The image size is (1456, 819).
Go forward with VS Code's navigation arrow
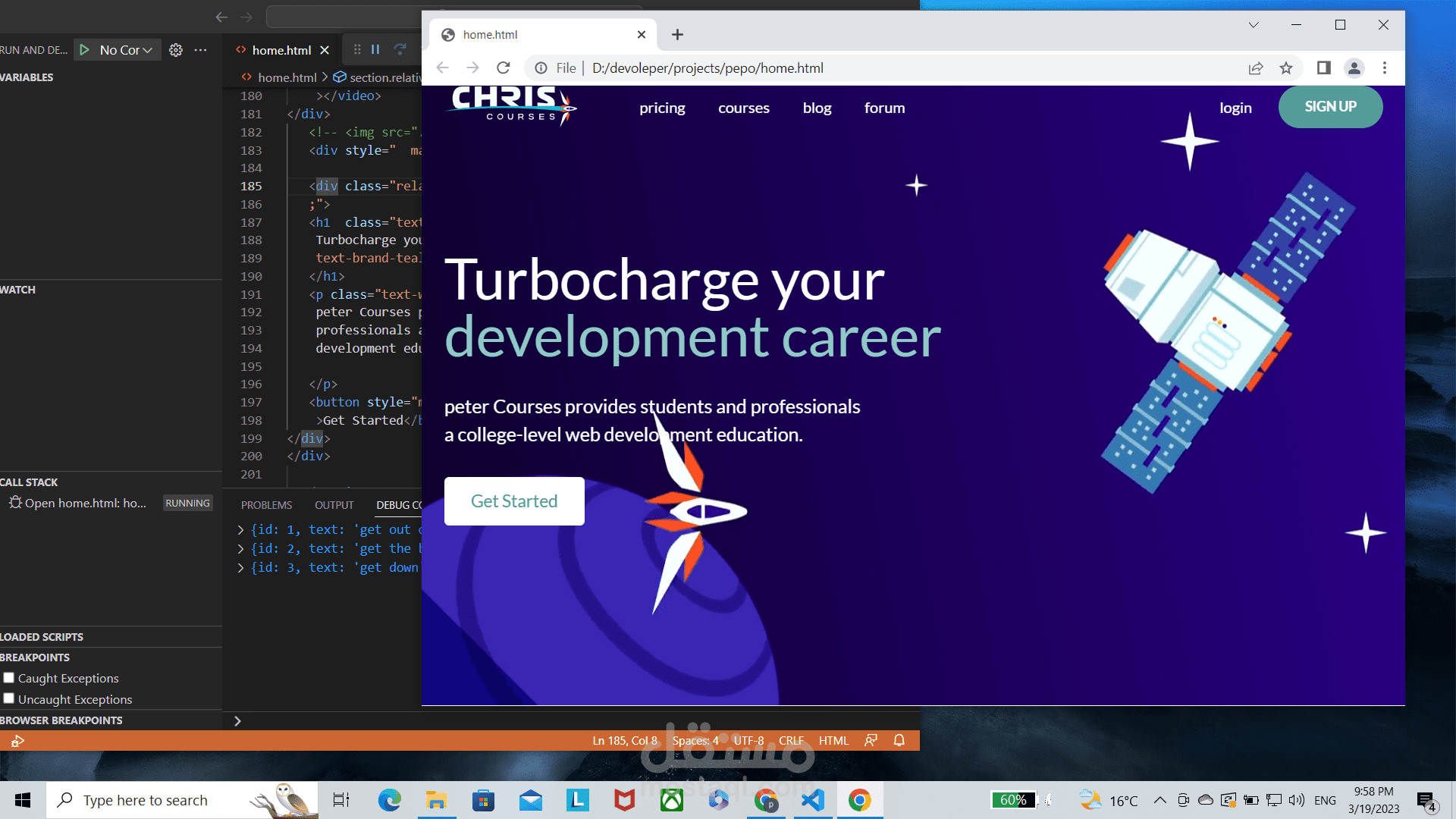pos(246,17)
